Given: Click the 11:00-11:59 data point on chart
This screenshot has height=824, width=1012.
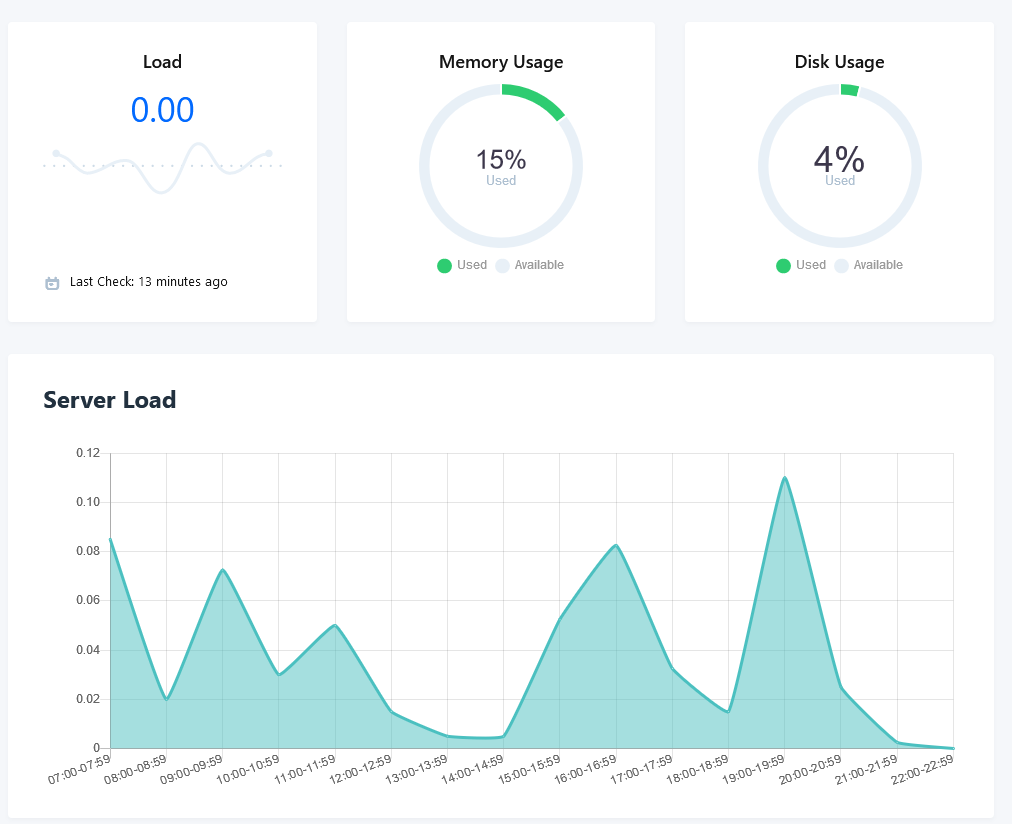Looking at the screenshot, I should (x=335, y=625).
